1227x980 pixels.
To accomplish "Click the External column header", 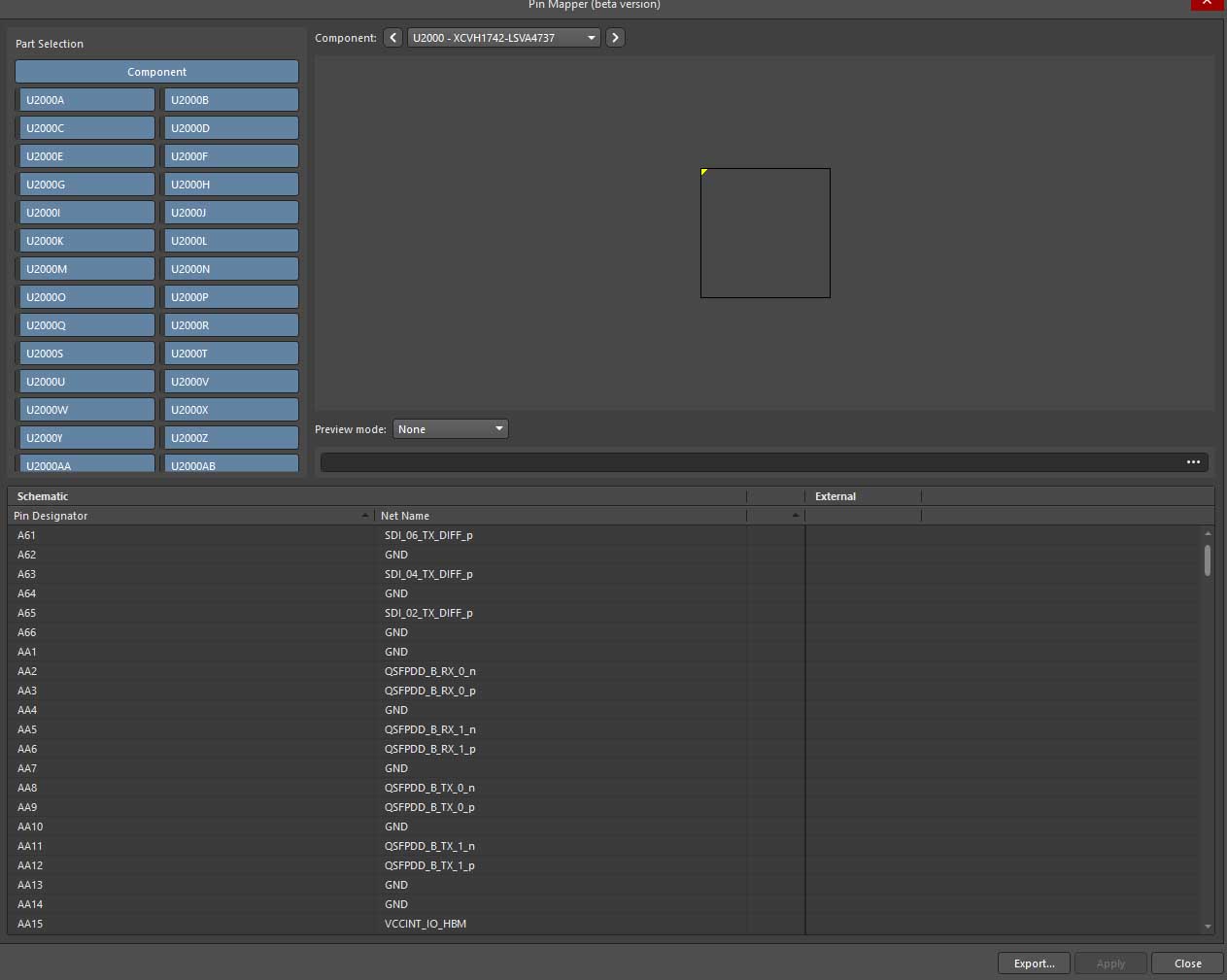I will (835, 496).
